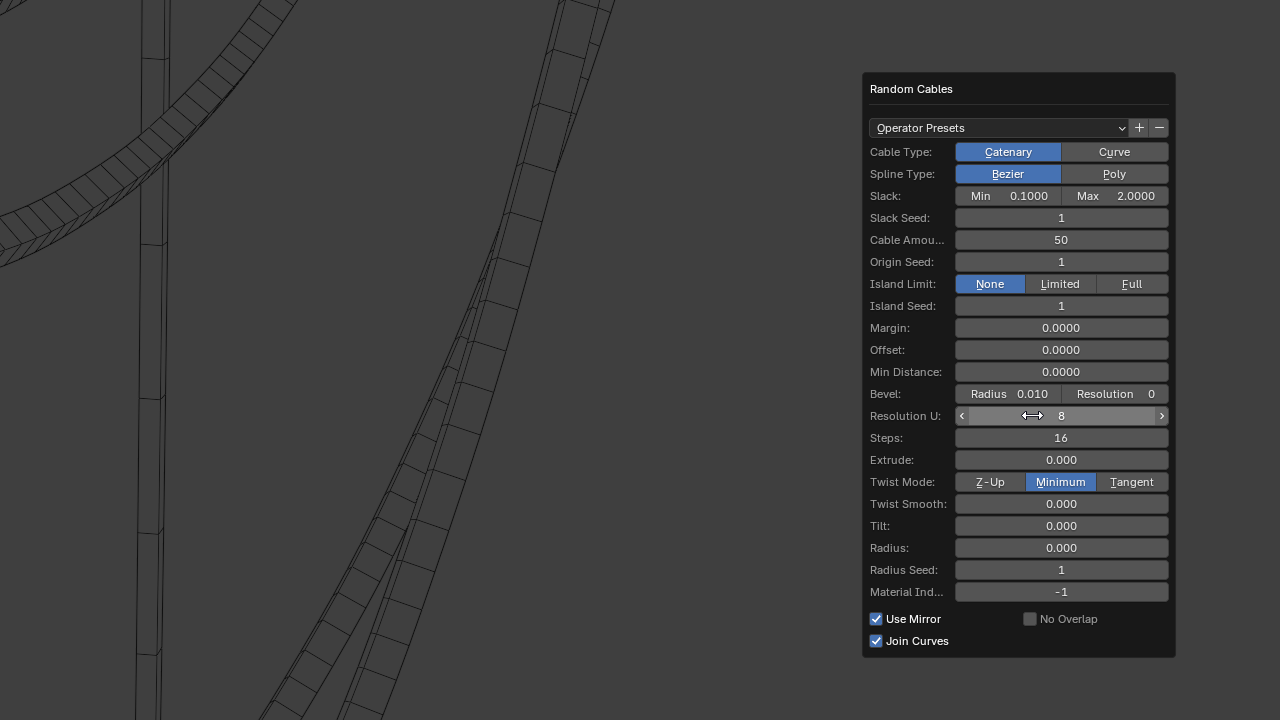The image size is (1280, 720).
Task: Set Cable Type to Curve
Action: pos(1114,152)
